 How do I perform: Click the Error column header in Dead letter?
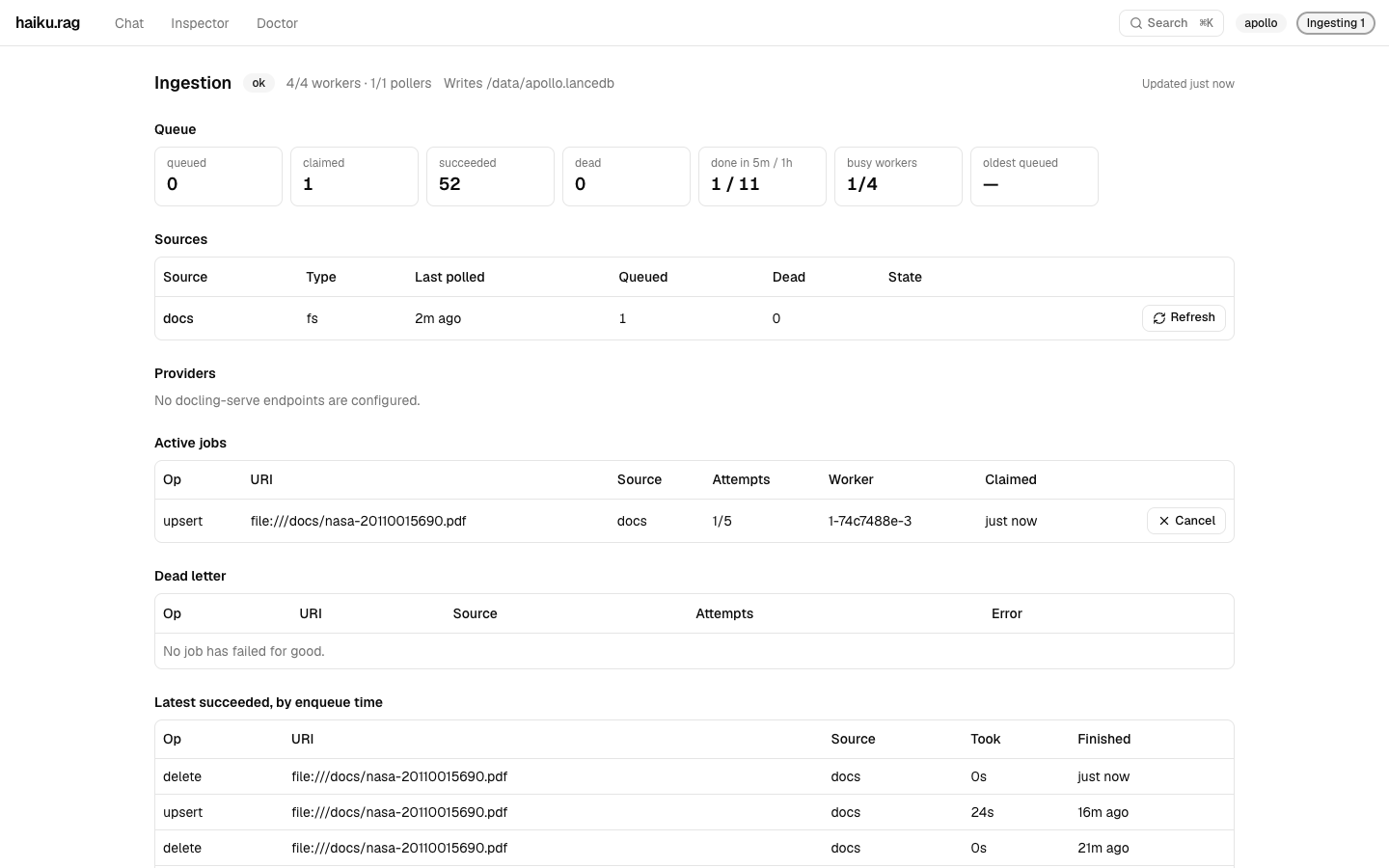[1007, 613]
